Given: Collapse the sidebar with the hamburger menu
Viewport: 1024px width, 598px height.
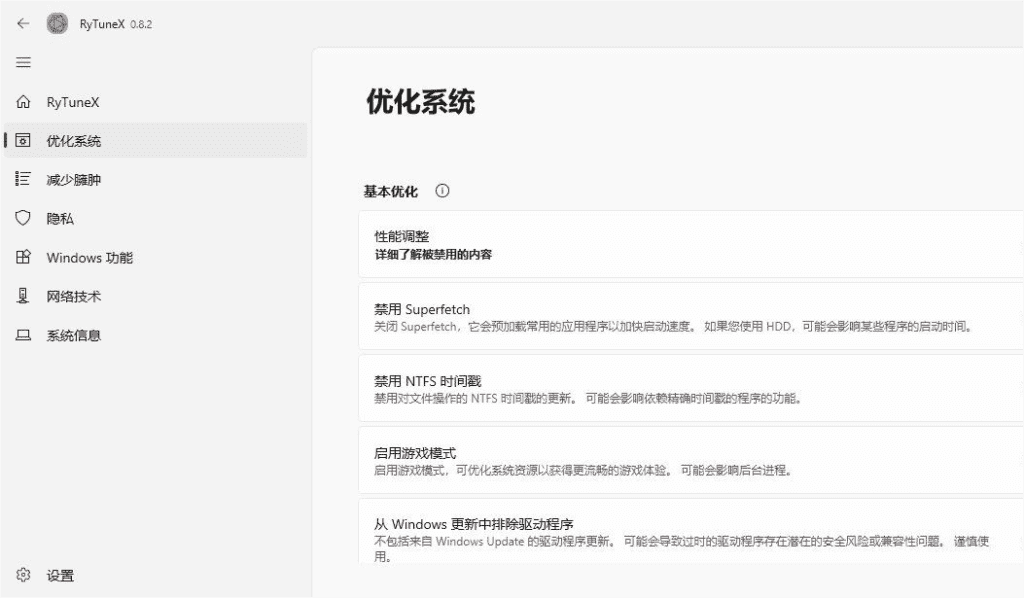Looking at the screenshot, I should pyautogui.click(x=23, y=63).
